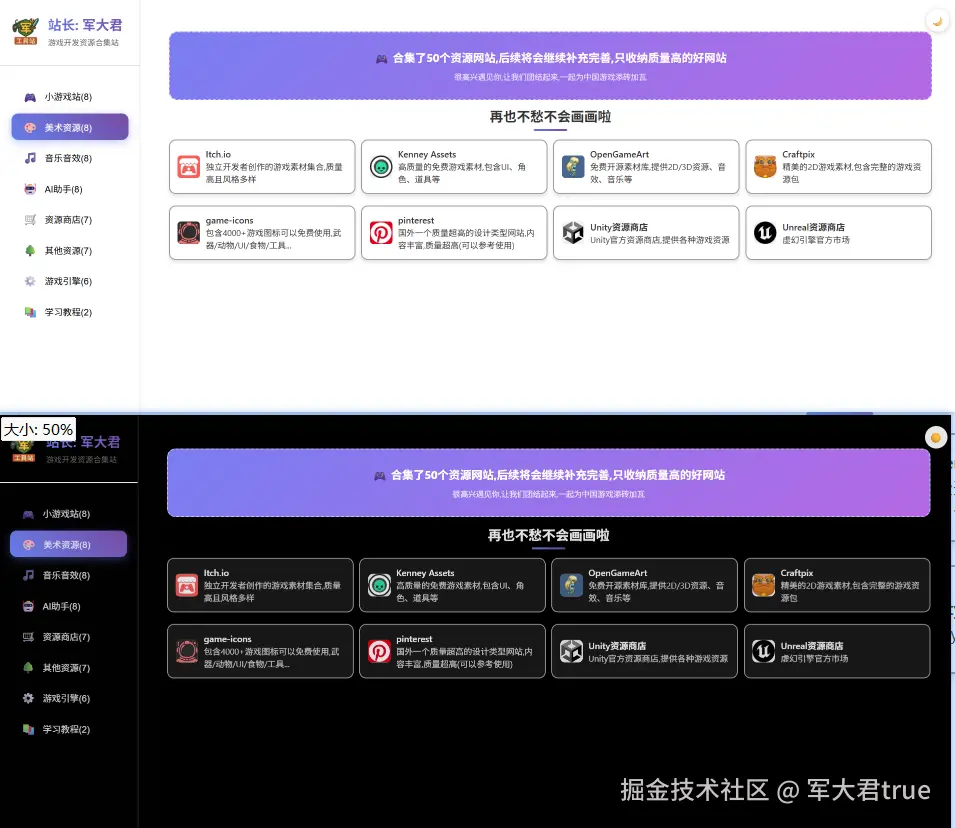Viewport: 955px width, 828px height.
Task: Open 资源商店(7) in the dark sidebar
Action: (x=68, y=637)
